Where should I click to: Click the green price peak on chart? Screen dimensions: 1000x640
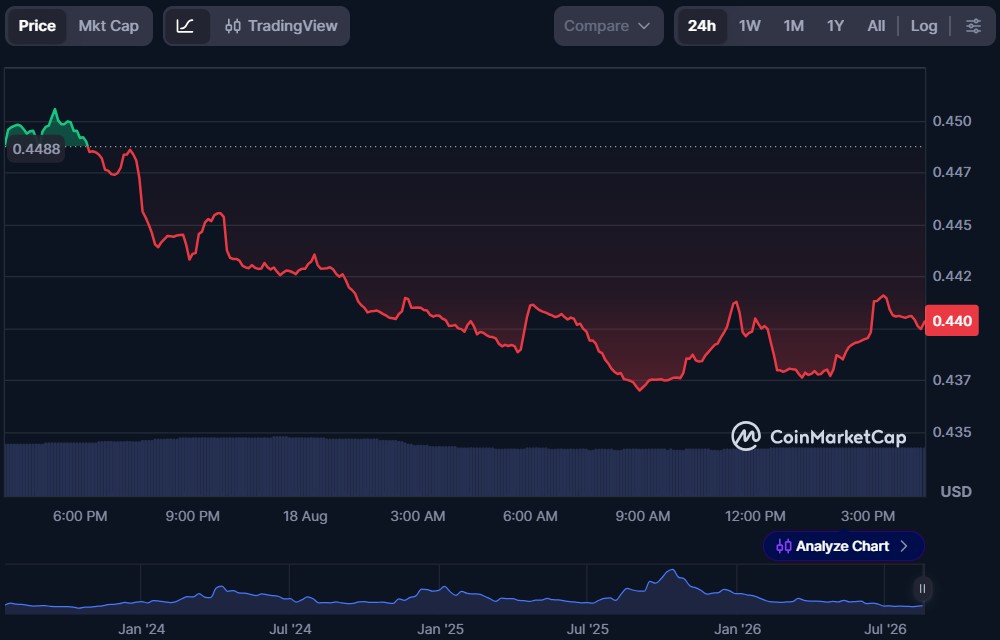(55, 111)
